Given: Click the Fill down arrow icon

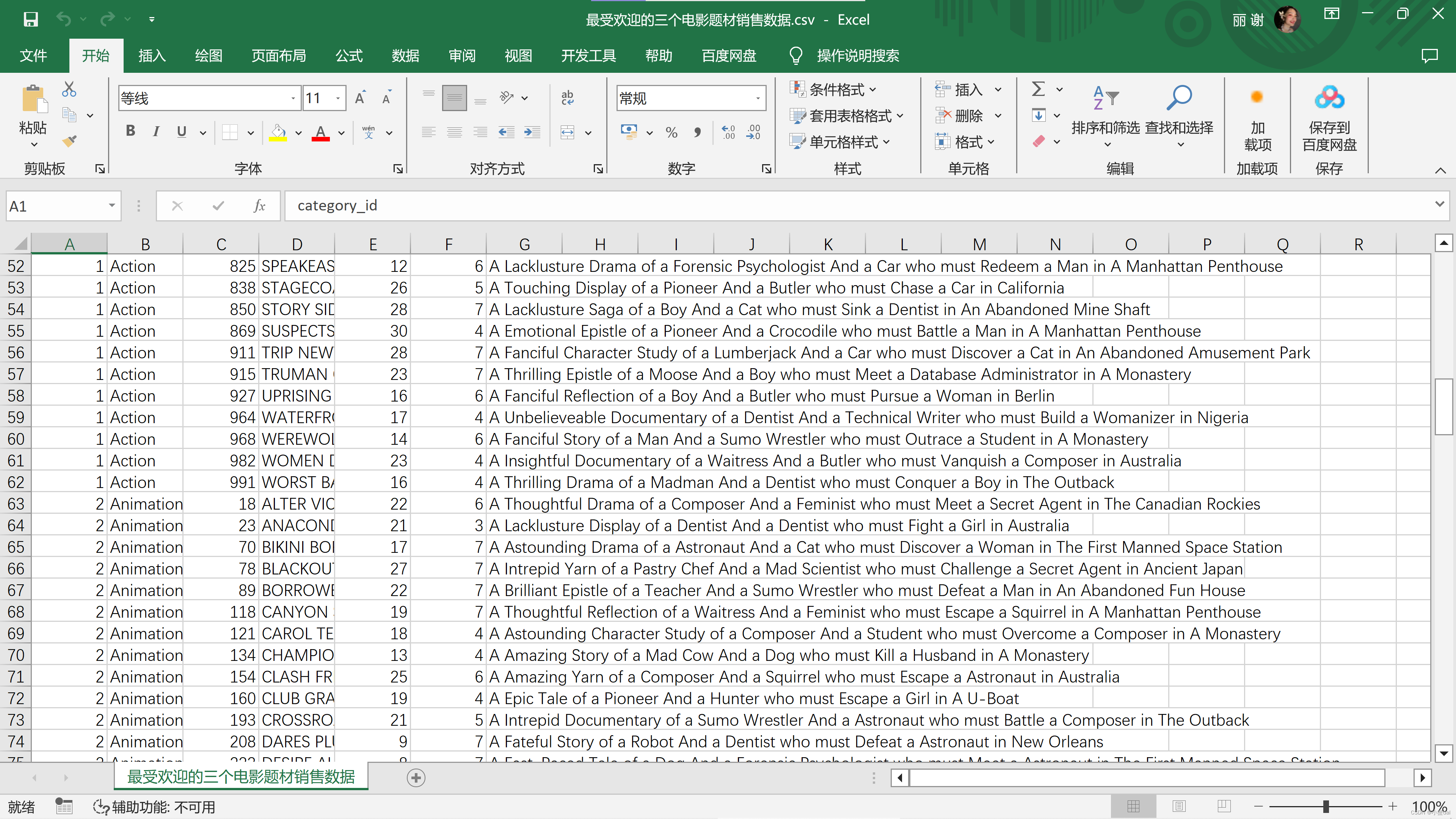Looking at the screenshot, I should tap(1038, 115).
